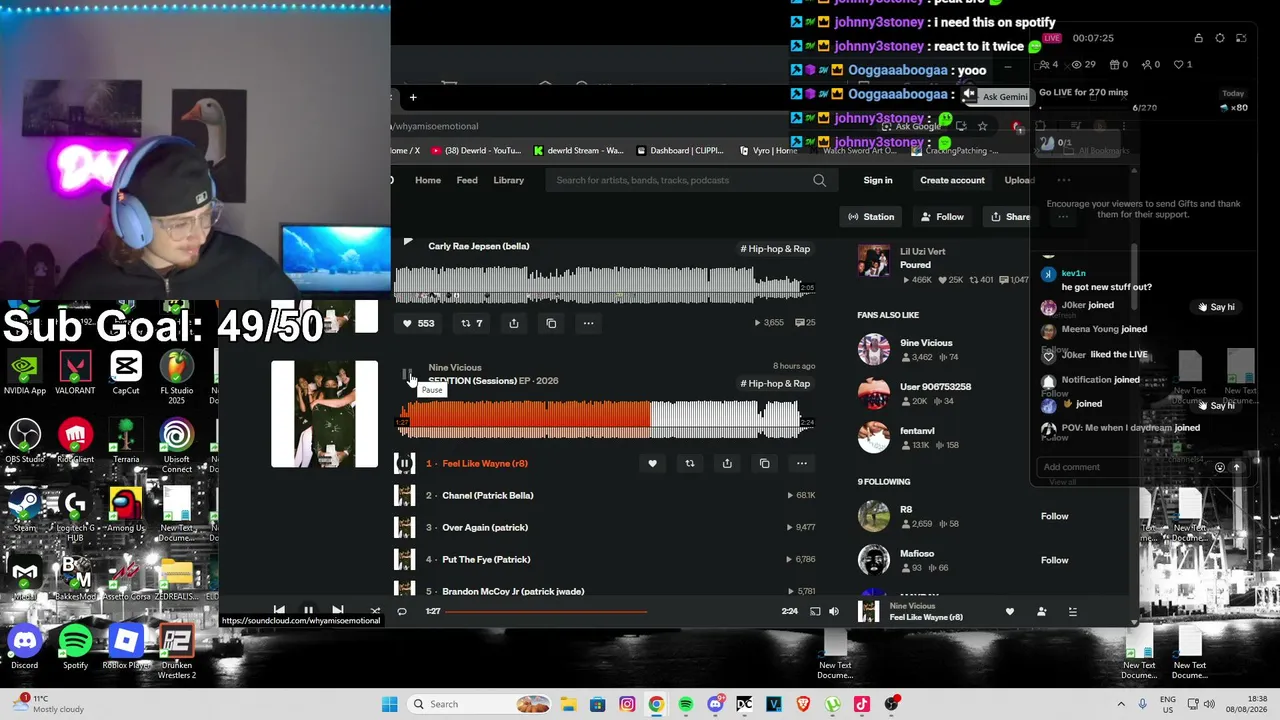This screenshot has width=1280, height=720.
Task: Skip to next track in bottom player
Action: (338, 610)
